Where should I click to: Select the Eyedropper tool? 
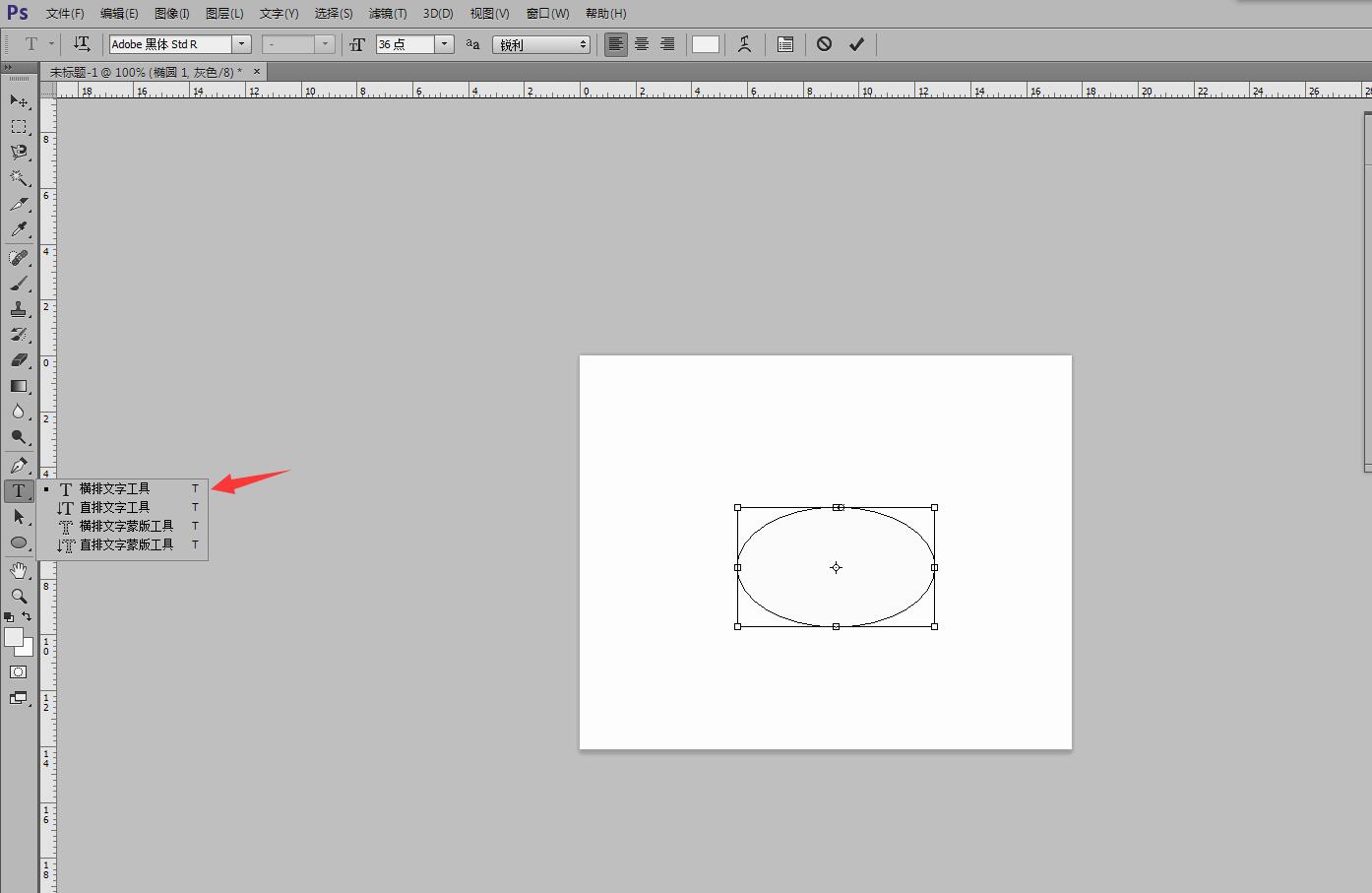tap(19, 229)
